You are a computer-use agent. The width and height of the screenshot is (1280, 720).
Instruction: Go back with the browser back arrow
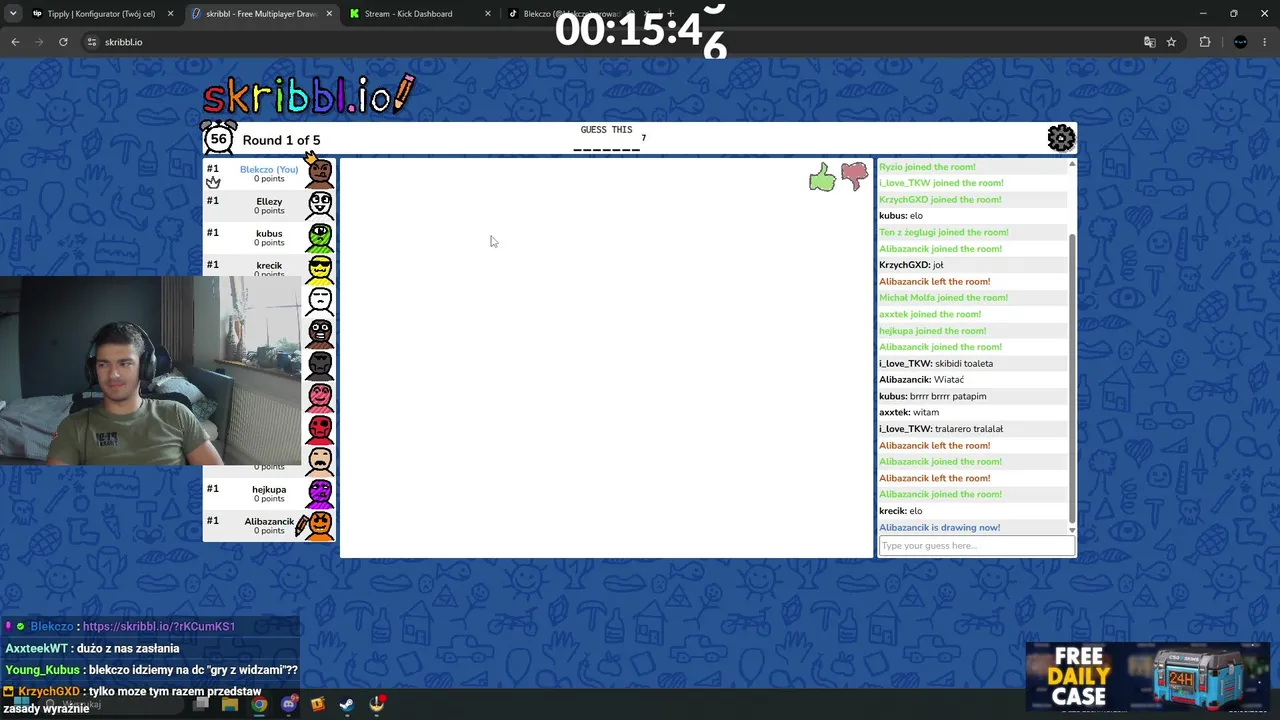coord(15,42)
